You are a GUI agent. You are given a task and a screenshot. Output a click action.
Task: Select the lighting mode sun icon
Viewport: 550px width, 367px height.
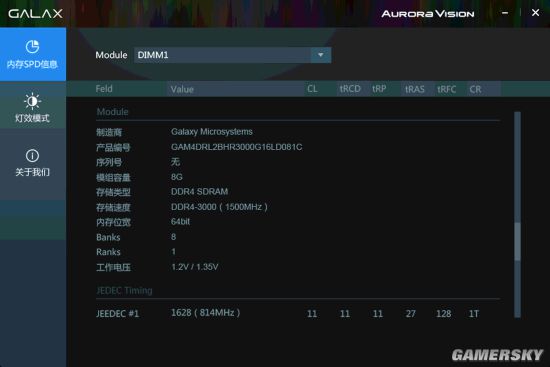(x=32, y=101)
